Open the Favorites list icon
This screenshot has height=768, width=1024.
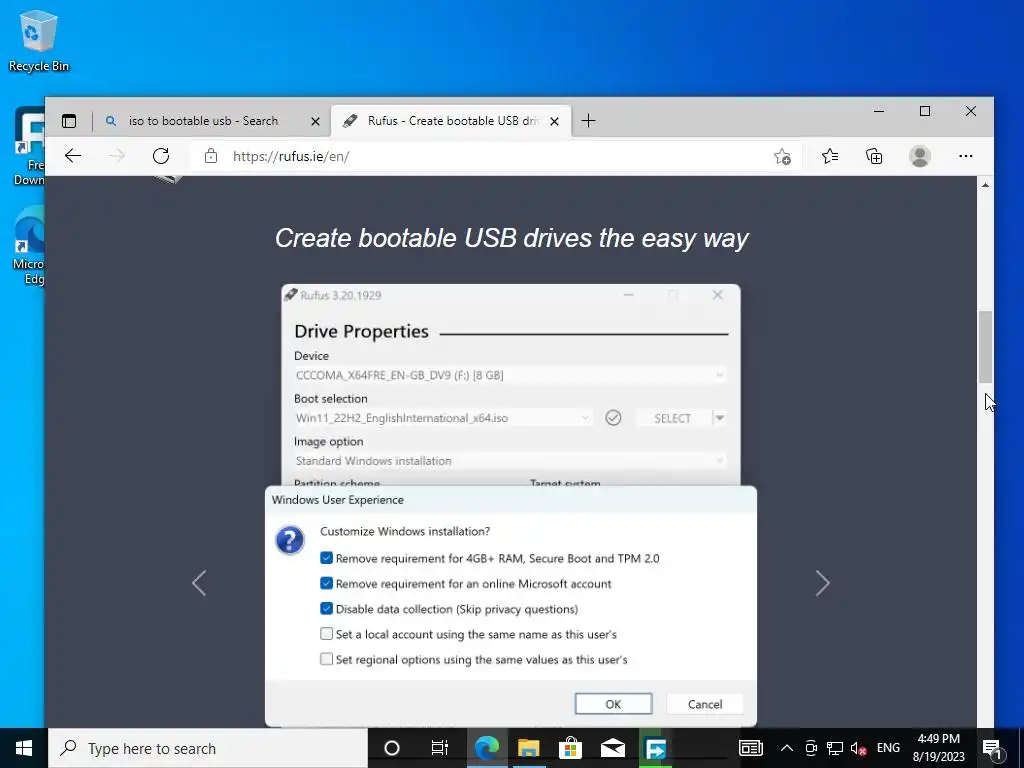pyautogui.click(x=829, y=156)
